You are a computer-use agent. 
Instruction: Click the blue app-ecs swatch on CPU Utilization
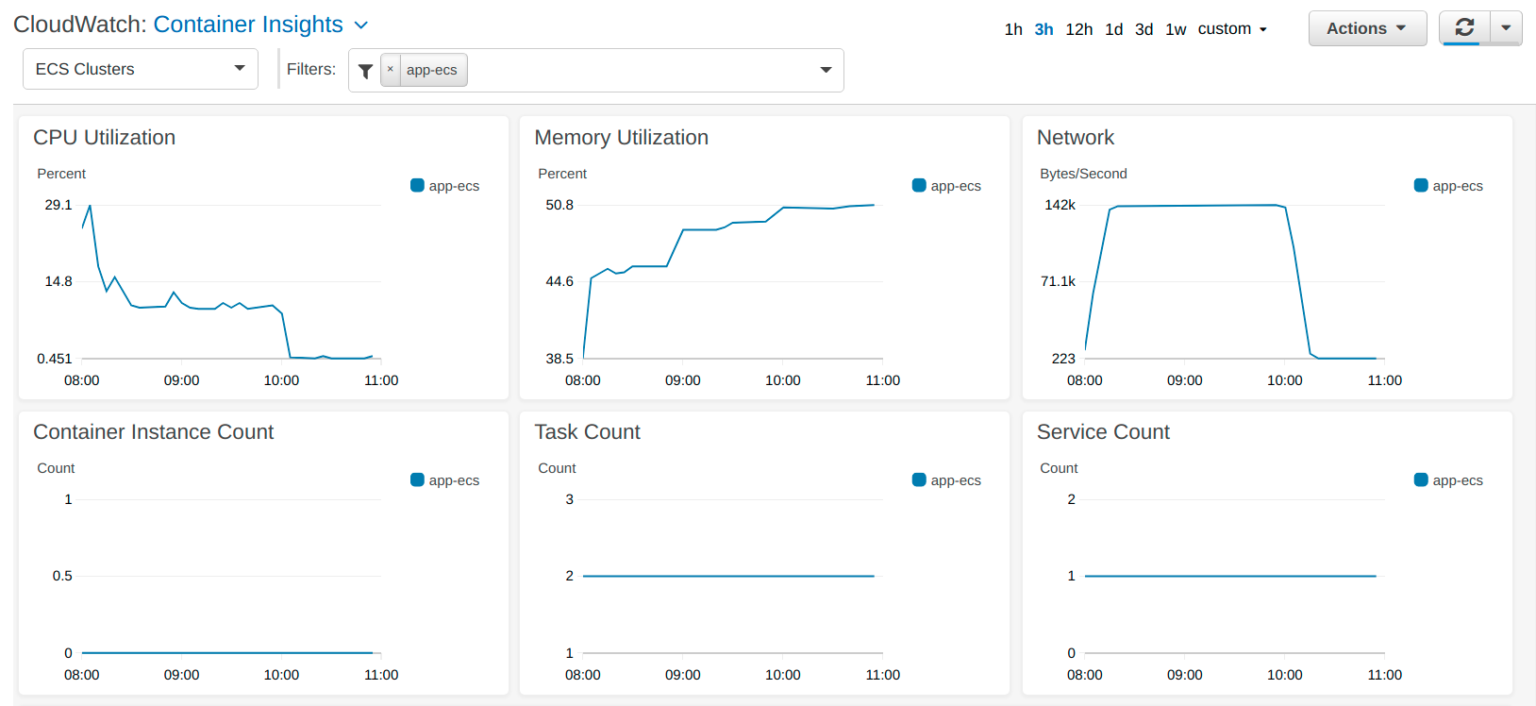click(417, 185)
